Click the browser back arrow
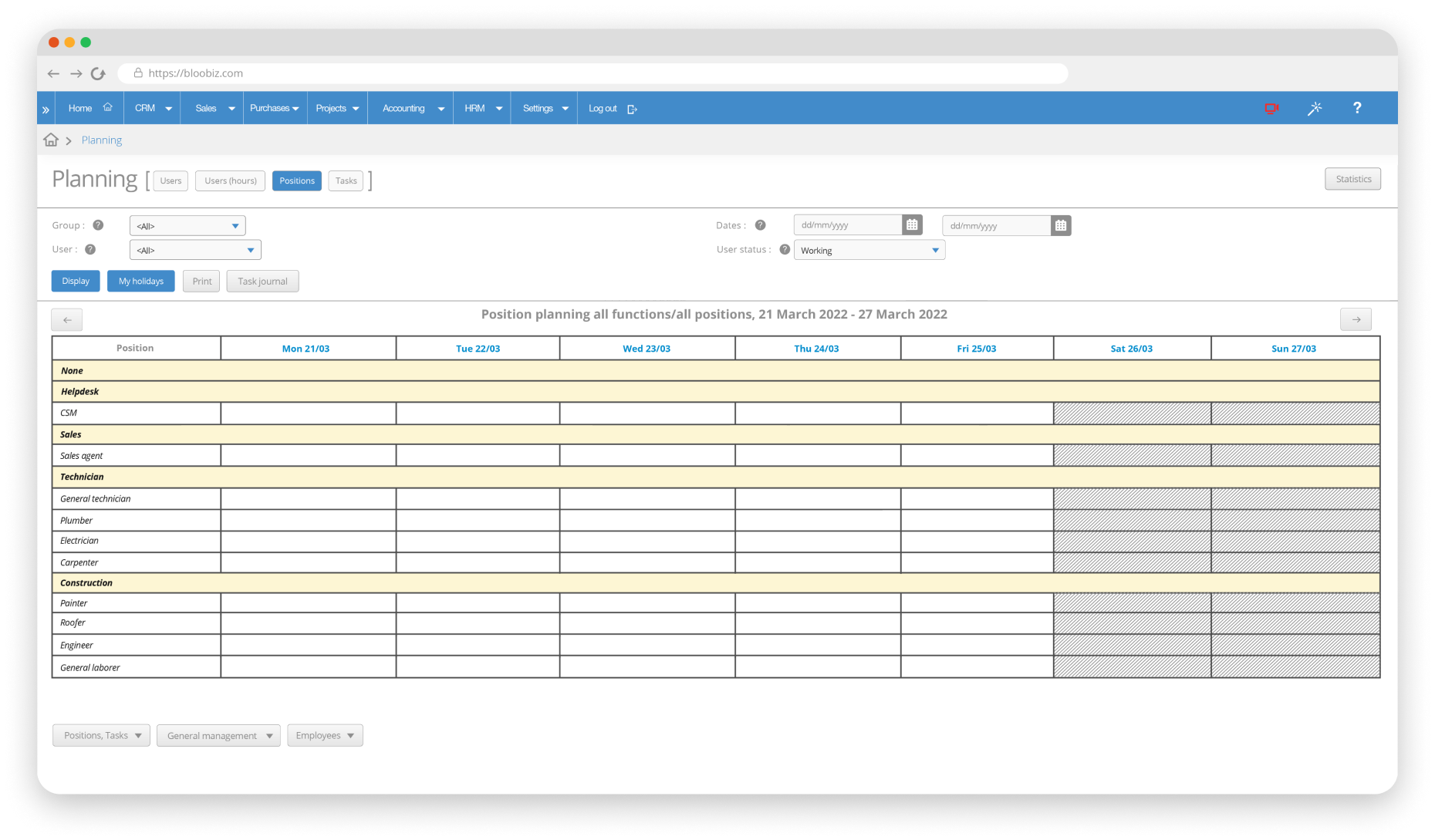Image resolution: width=1435 pixels, height=840 pixels. 53,73
